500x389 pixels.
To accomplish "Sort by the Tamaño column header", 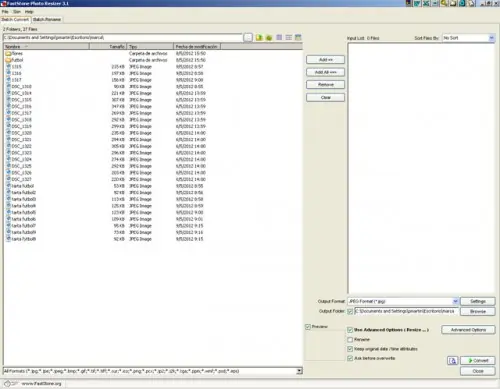I will (x=108, y=47).
